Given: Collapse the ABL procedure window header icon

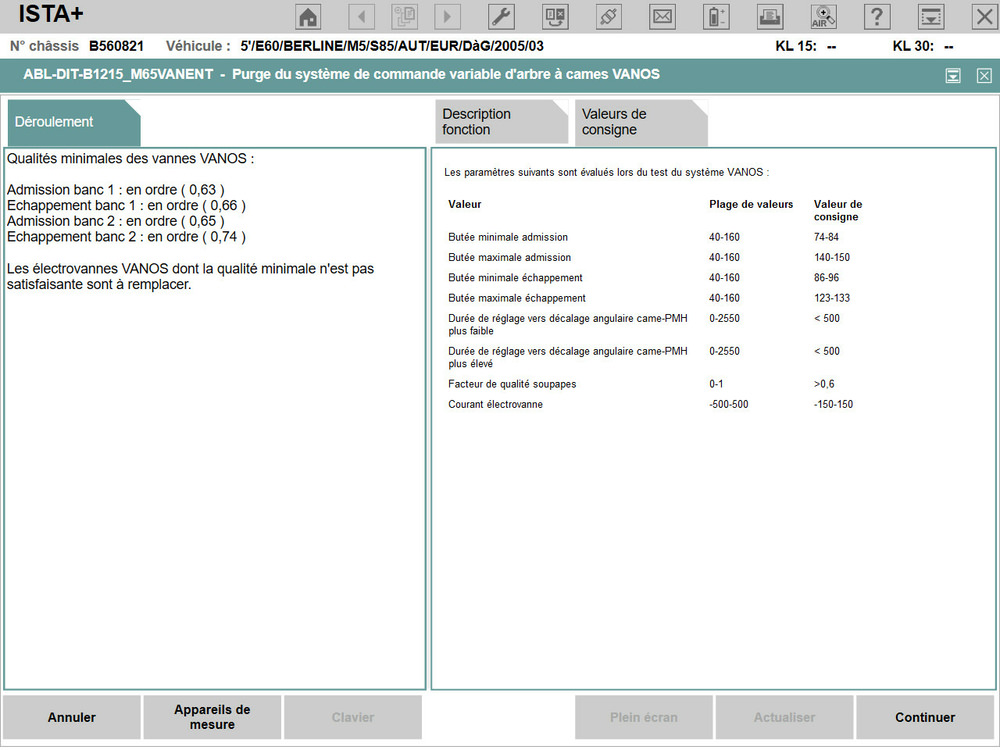Looking at the screenshot, I should (x=953, y=76).
